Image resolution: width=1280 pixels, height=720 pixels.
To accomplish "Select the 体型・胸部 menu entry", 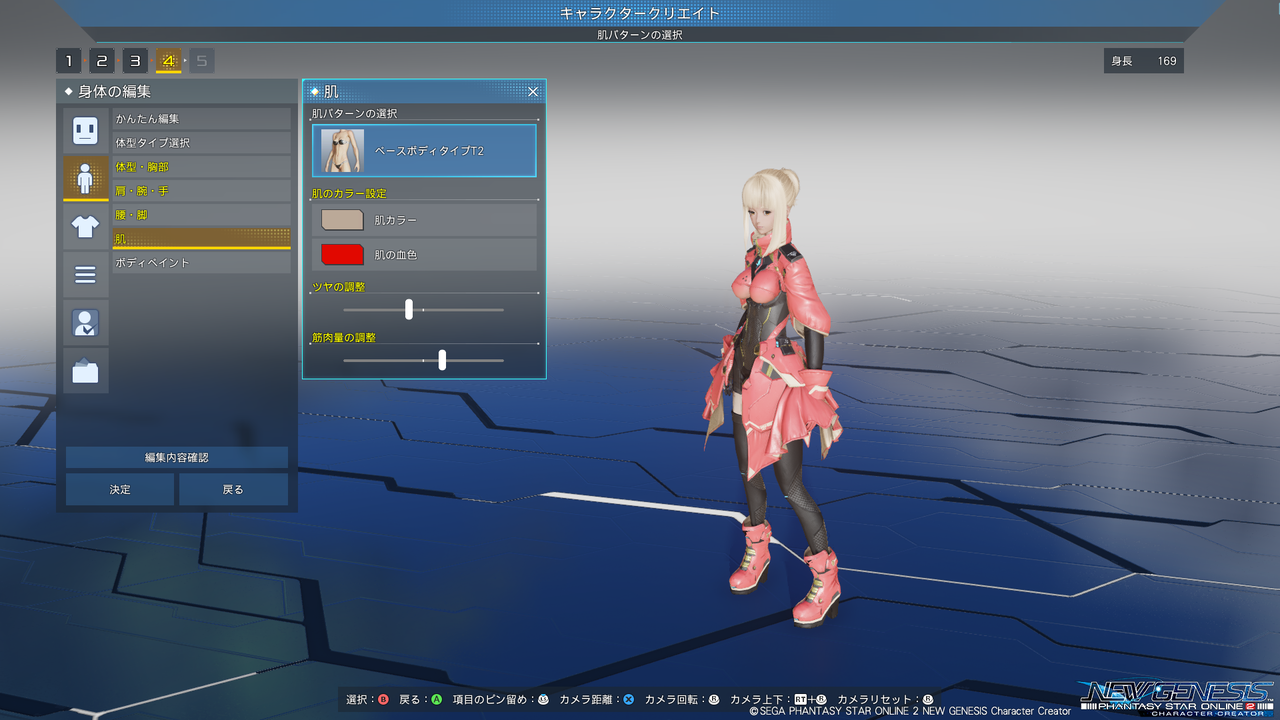I will [201, 167].
